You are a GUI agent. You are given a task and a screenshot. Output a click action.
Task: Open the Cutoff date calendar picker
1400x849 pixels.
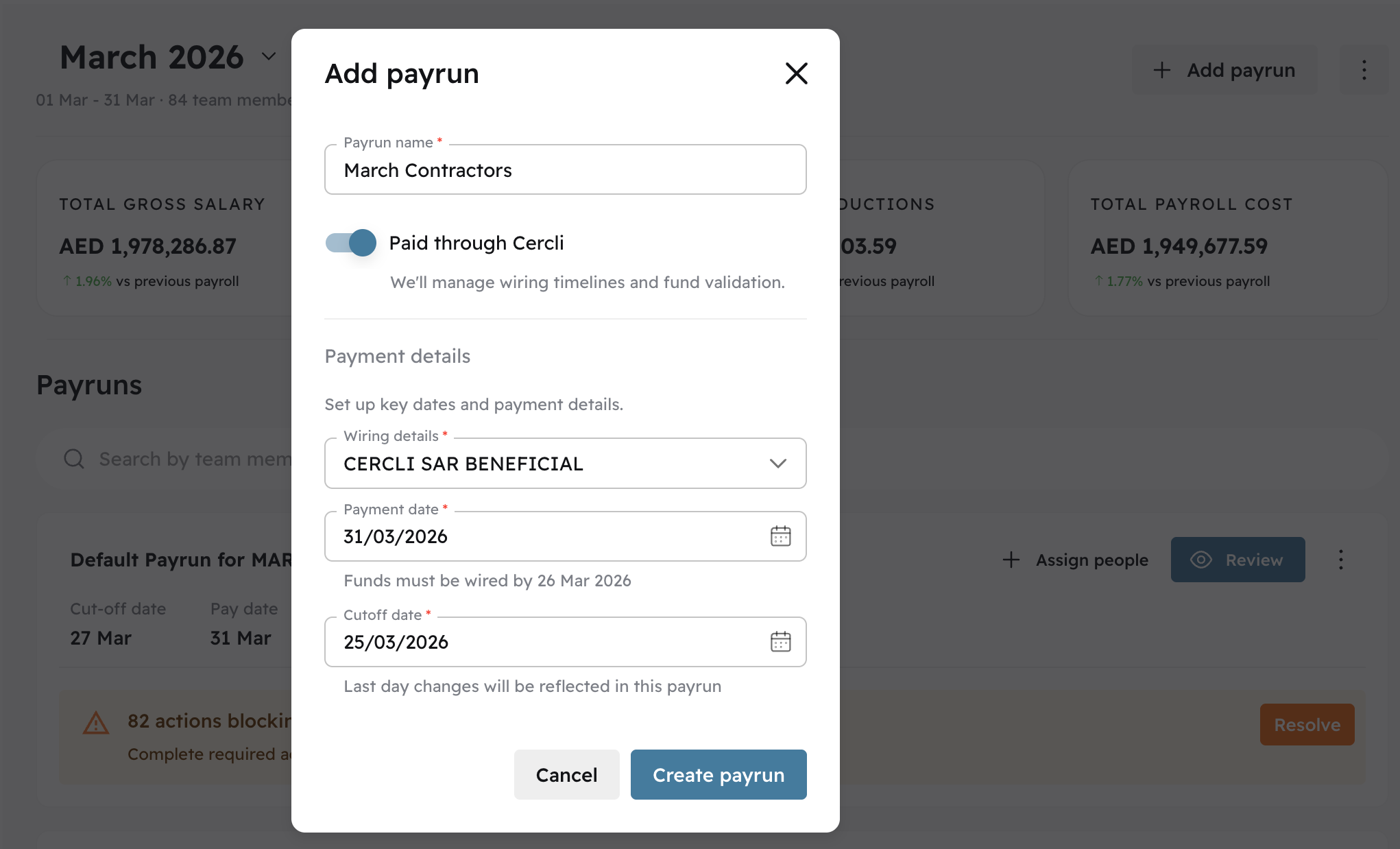pos(780,642)
